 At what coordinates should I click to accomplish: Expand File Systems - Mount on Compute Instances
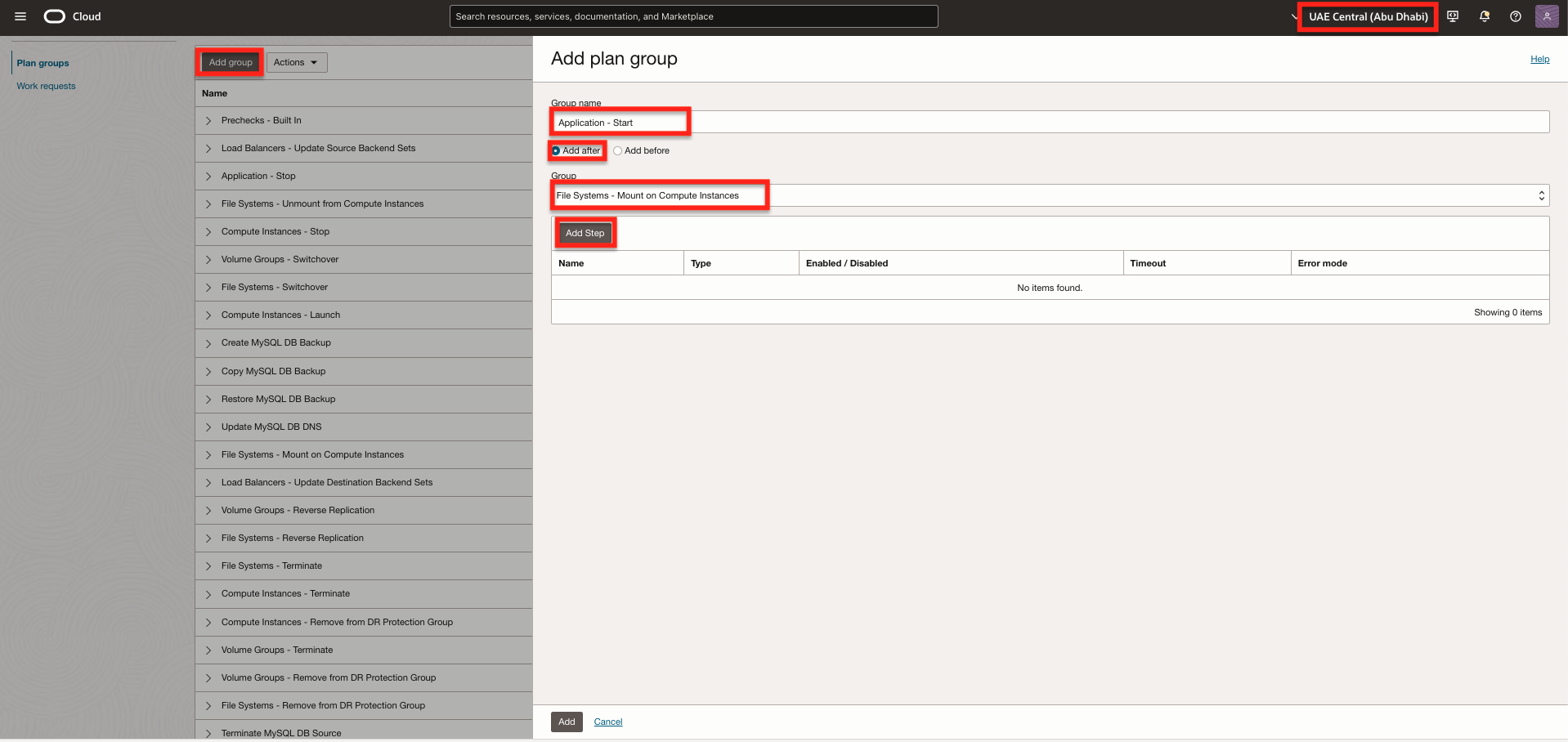[208, 455]
